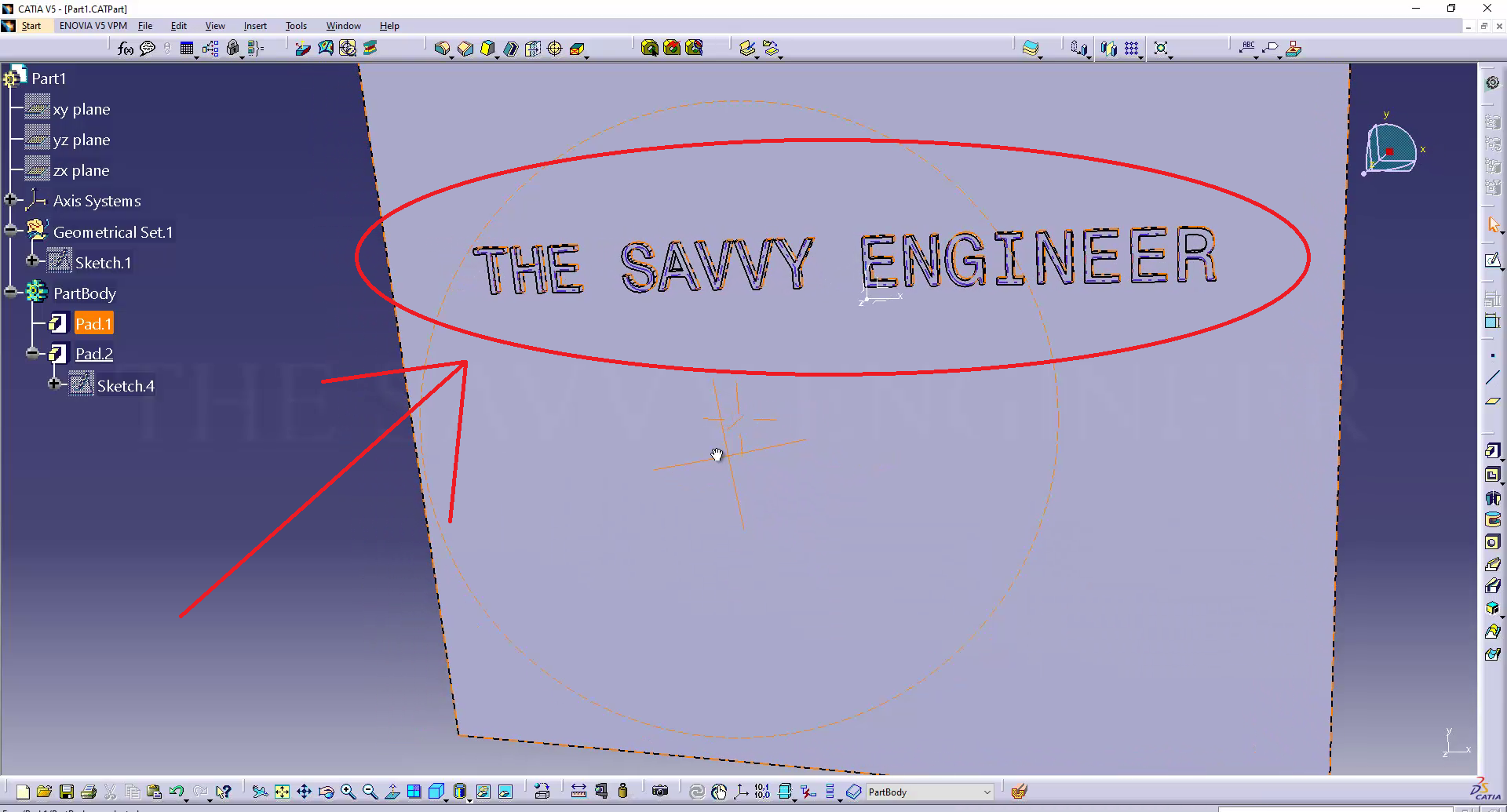
Task: Select the Measure Between tool
Action: [578, 791]
